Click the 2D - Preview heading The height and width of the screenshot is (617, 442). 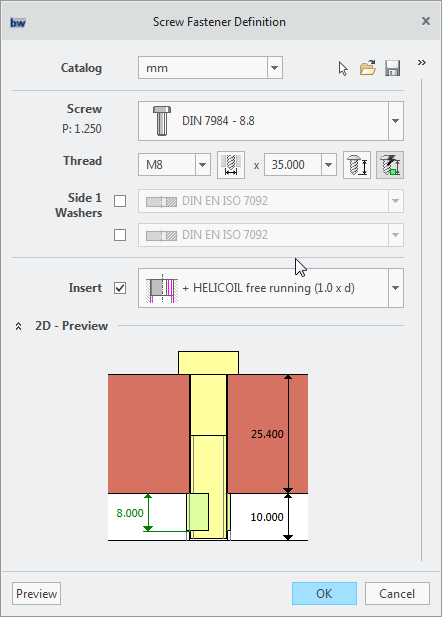[x=71, y=326]
